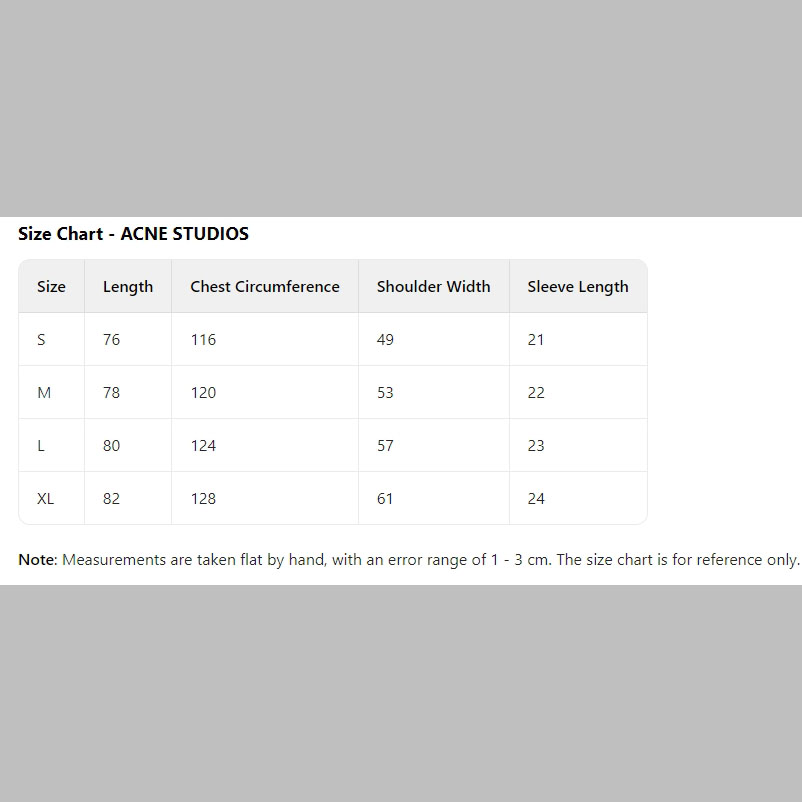Select the Length column header

(x=128, y=287)
